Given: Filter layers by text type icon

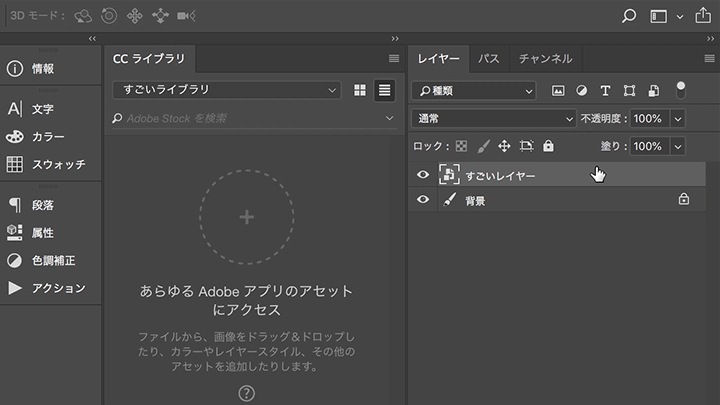Looking at the screenshot, I should tap(605, 91).
